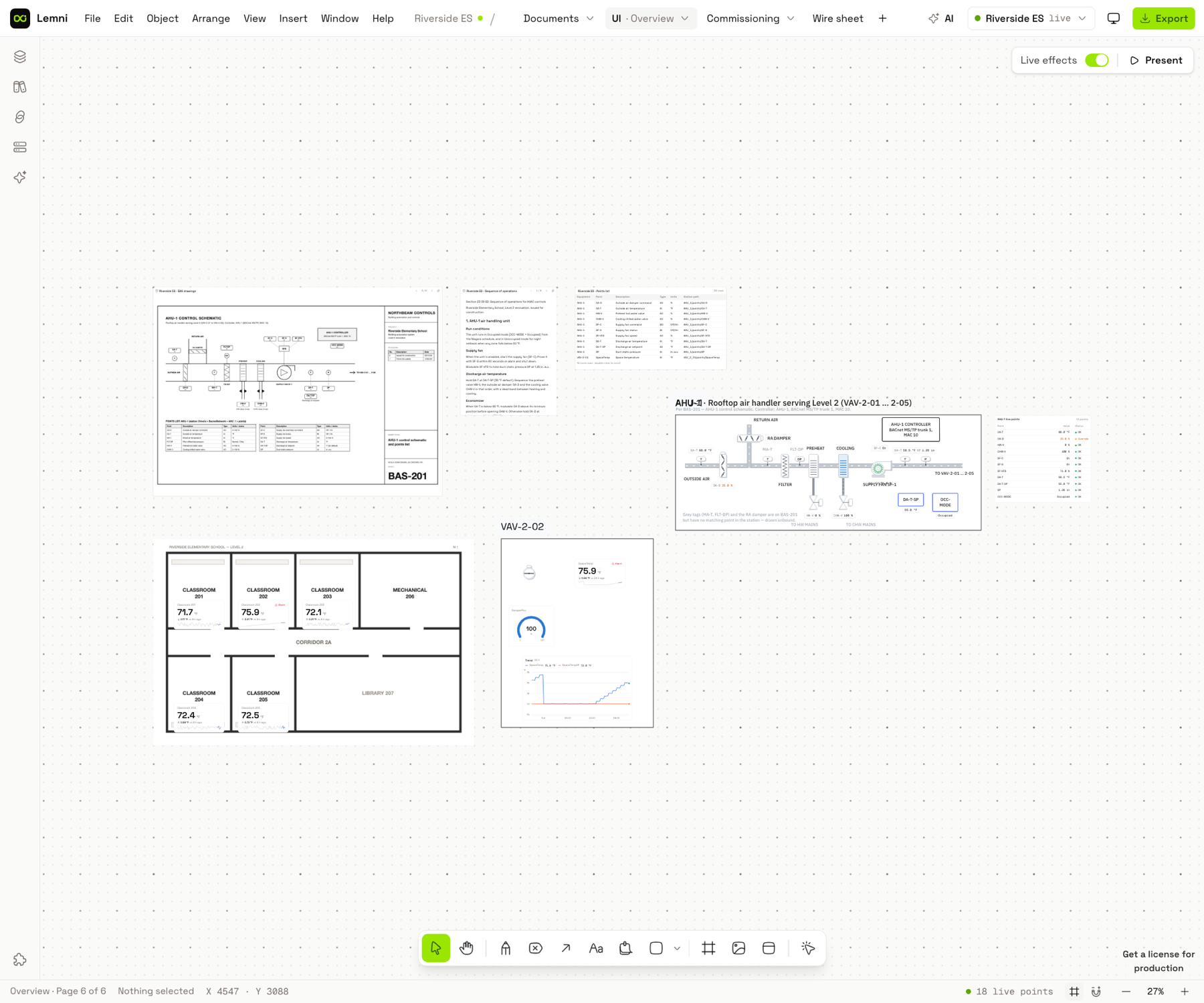Expand the UI Overview page dropdown
Image resolution: width=1204 pixels, height=1003 pixels.
tap(651, 19)
